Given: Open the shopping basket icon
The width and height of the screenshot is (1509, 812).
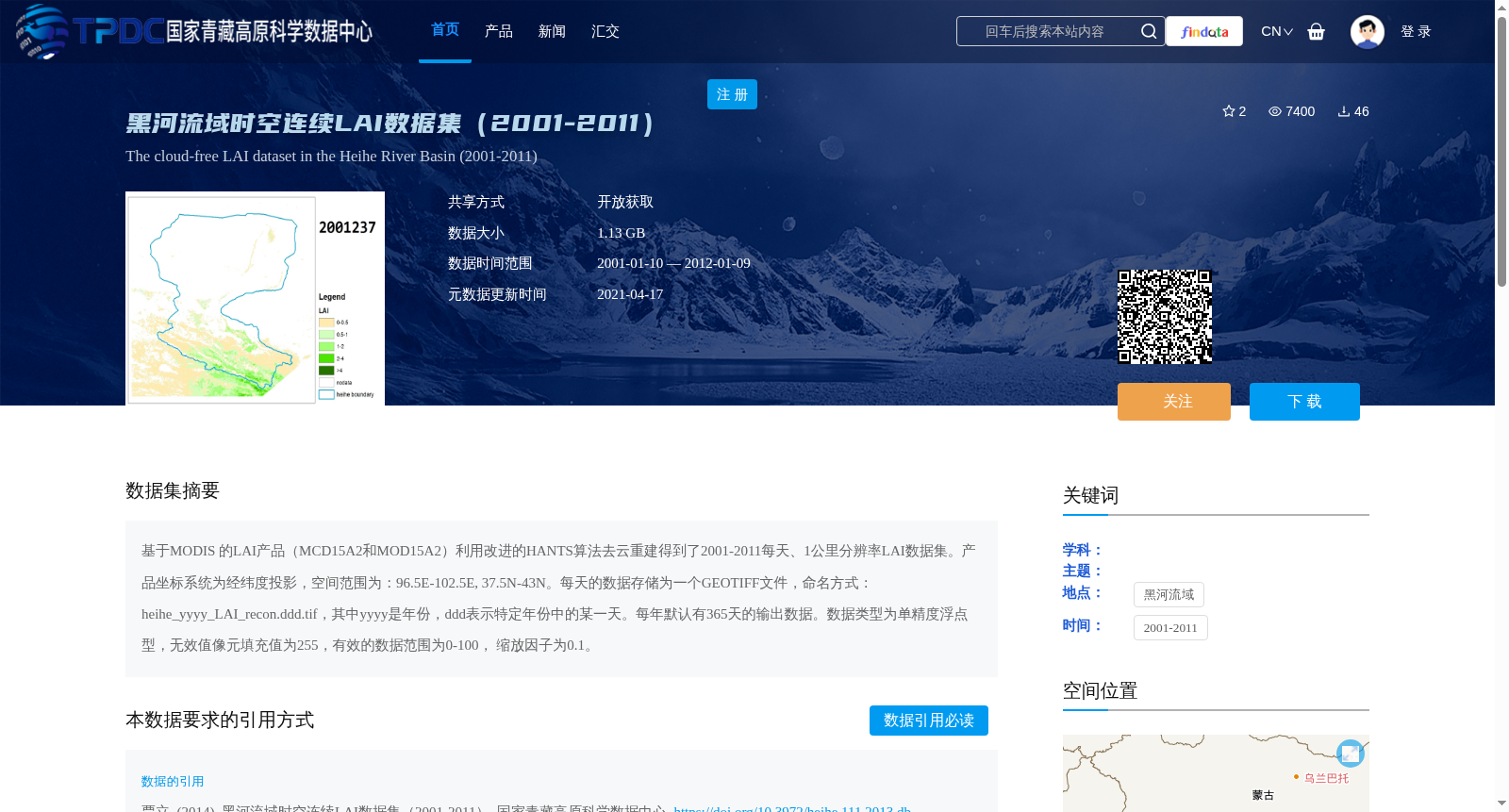Looking at the screenshot, I should [1317, 31].
